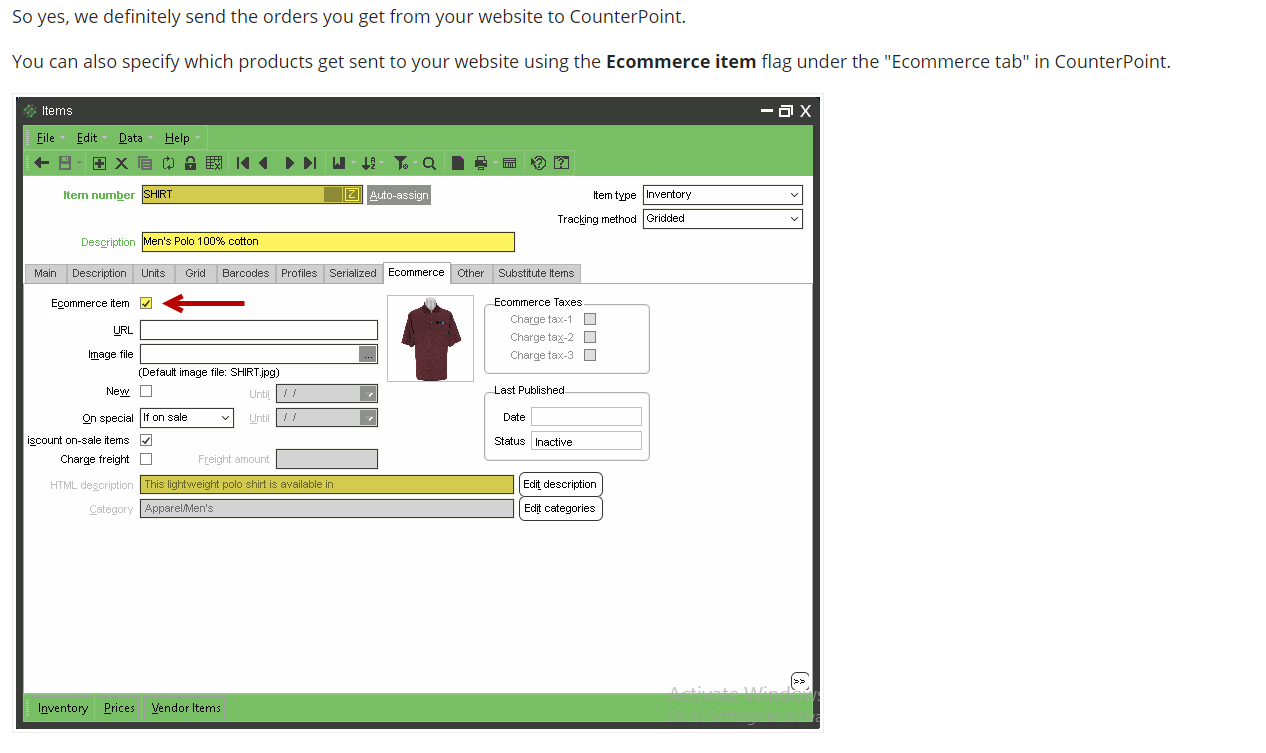
Task: Click the bookmark toolbar icon
Action: [339, 163]
